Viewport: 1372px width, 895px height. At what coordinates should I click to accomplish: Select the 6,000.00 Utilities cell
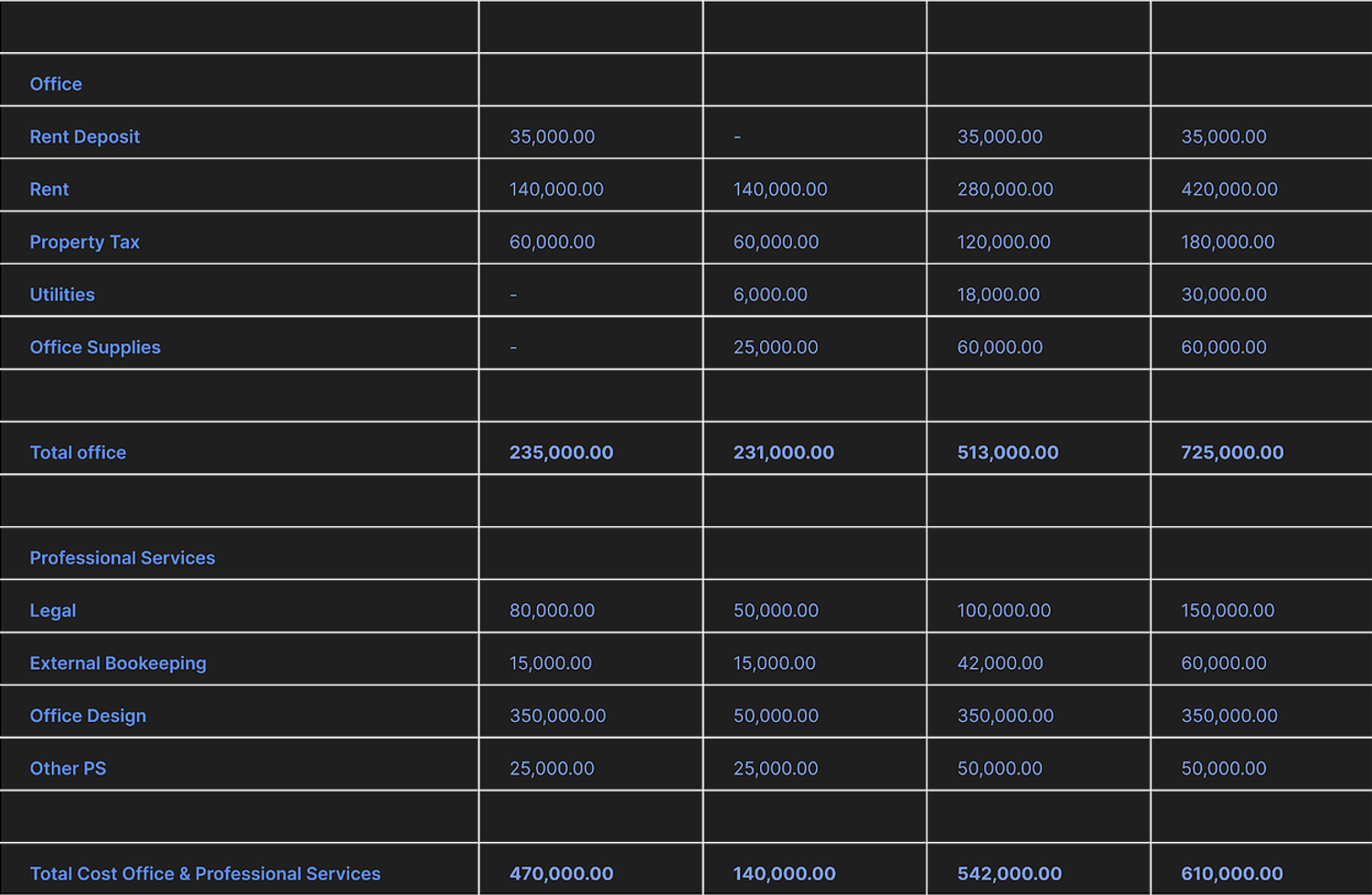(770, 295)
